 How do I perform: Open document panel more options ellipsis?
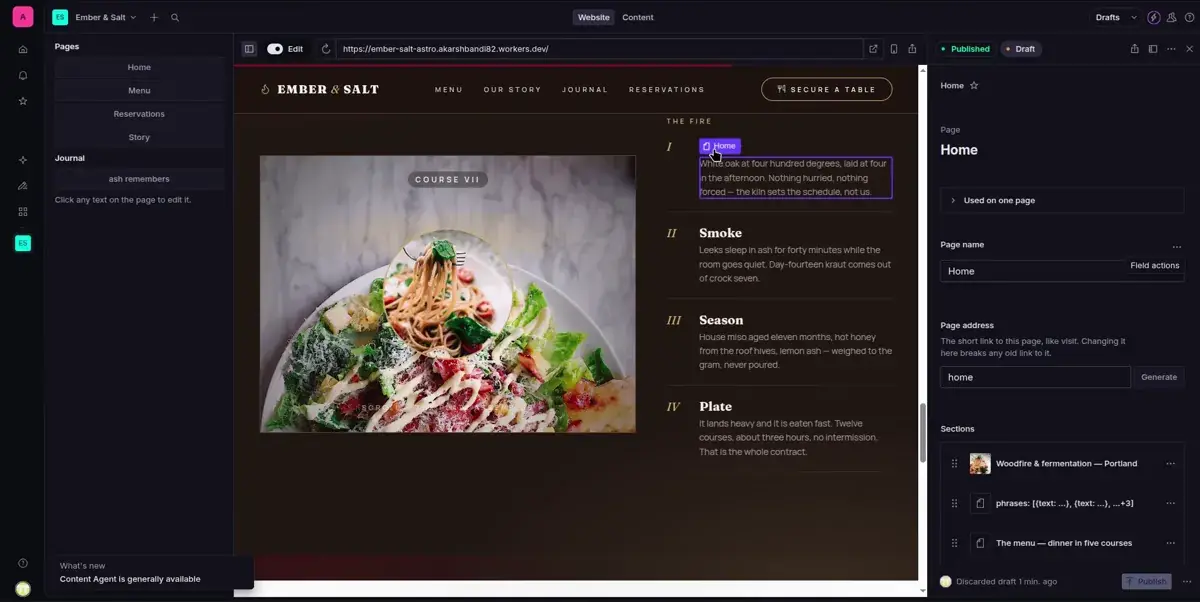pyautogui.click(x=1171, y=49)
